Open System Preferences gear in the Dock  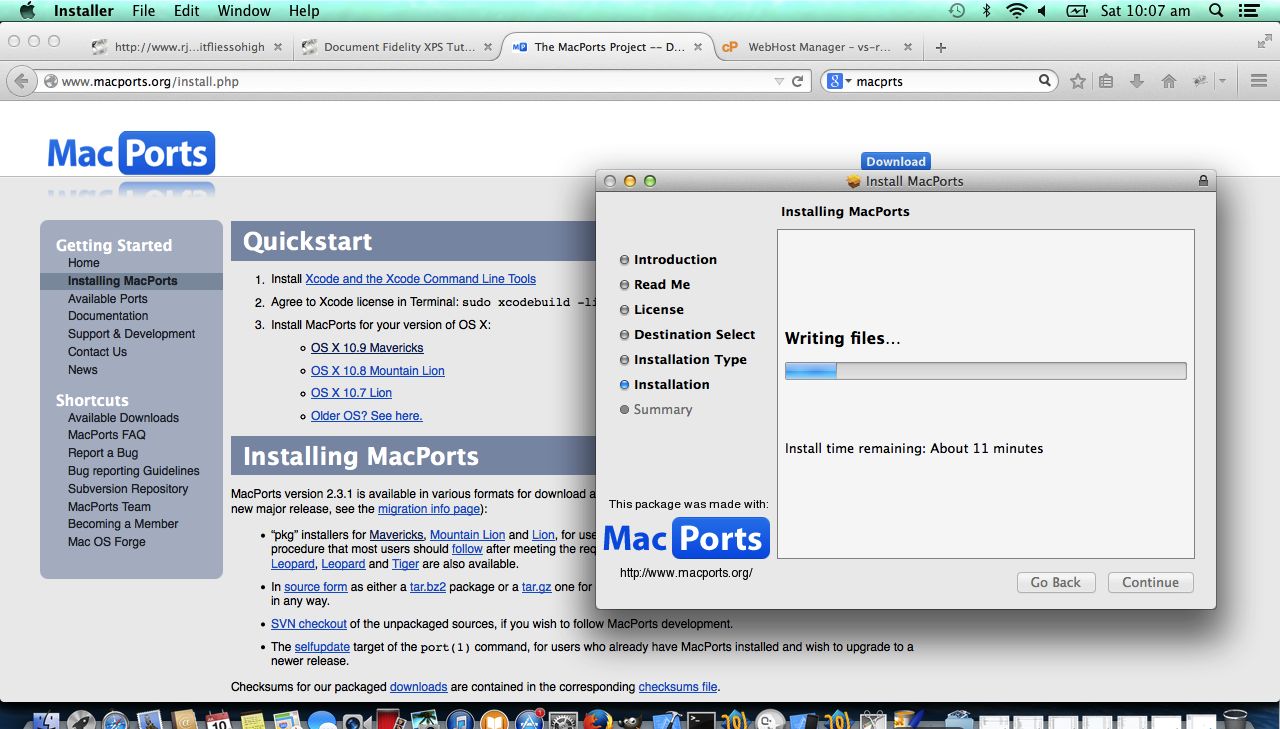point(563,720)
